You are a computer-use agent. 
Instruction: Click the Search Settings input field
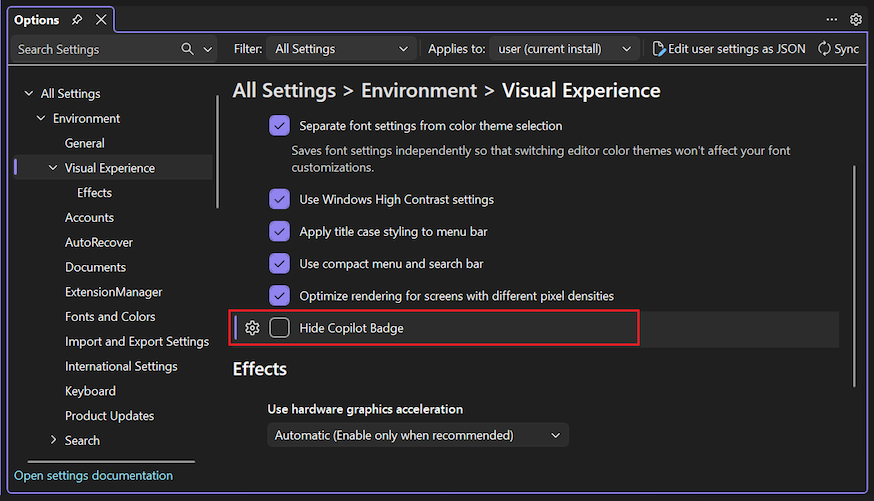pos(95,49)
